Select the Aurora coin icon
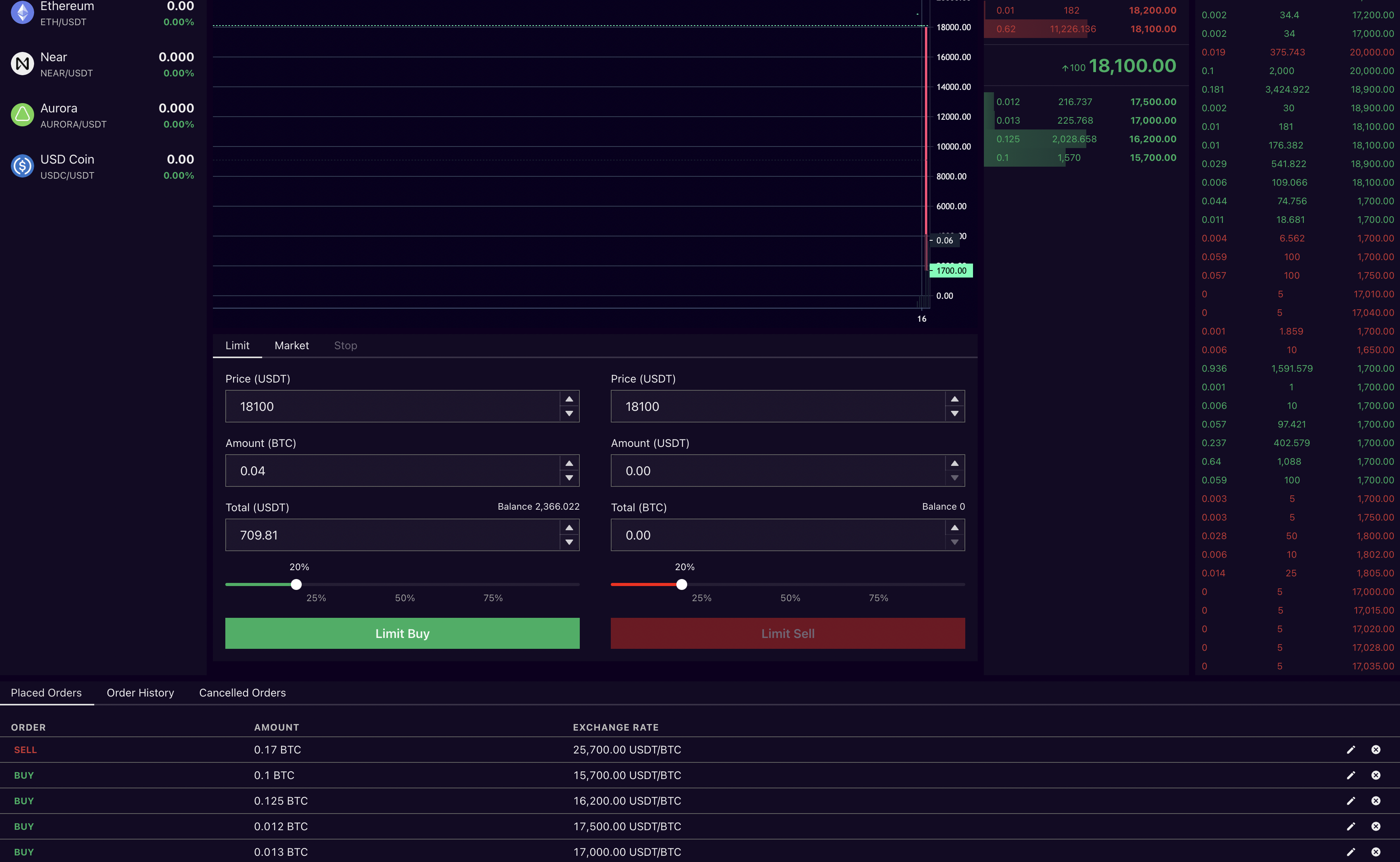Image resolution: width=1400 pixels, height=862 pixels. pyautogui.click(x=22, y=115)
